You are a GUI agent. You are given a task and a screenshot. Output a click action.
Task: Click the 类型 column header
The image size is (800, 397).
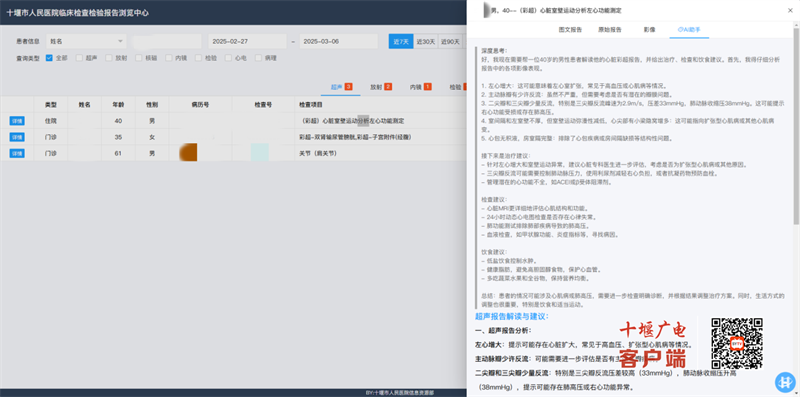pyautogui.click(x=51, y=105)
